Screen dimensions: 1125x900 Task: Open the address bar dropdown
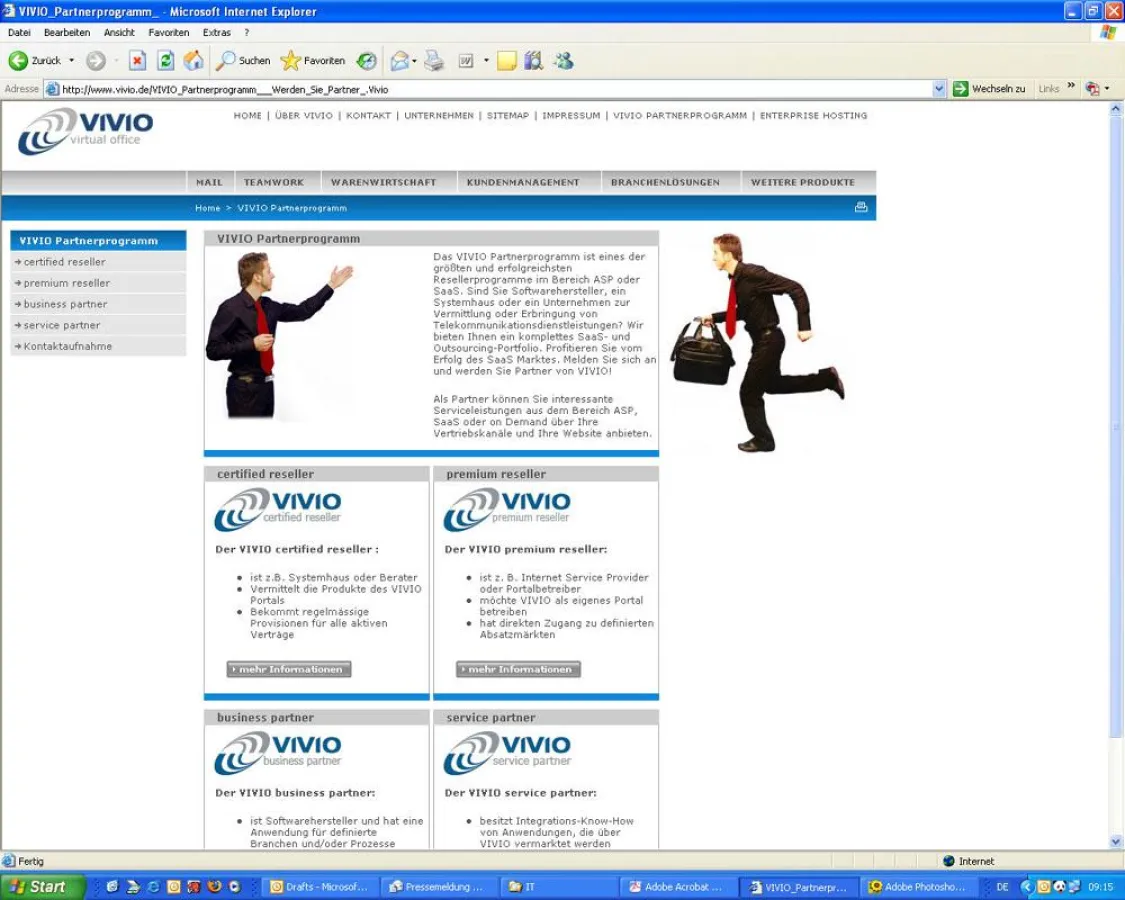(x=938, y=88)
